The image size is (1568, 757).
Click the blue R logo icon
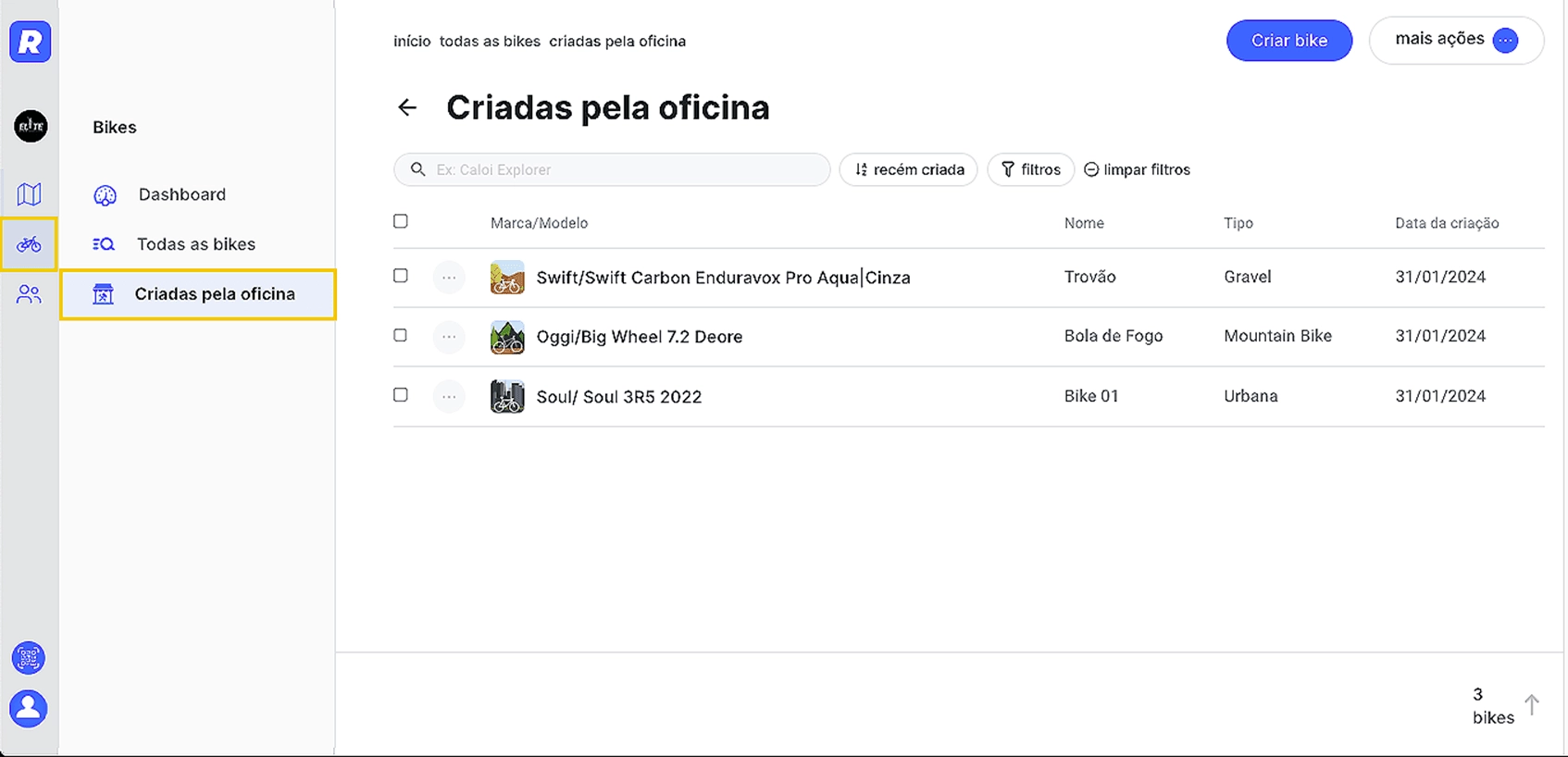coord(31,42)
